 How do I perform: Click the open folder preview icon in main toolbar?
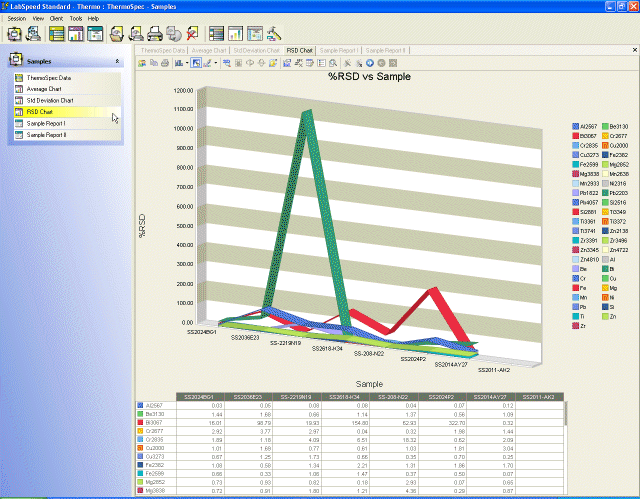(117, 34)
